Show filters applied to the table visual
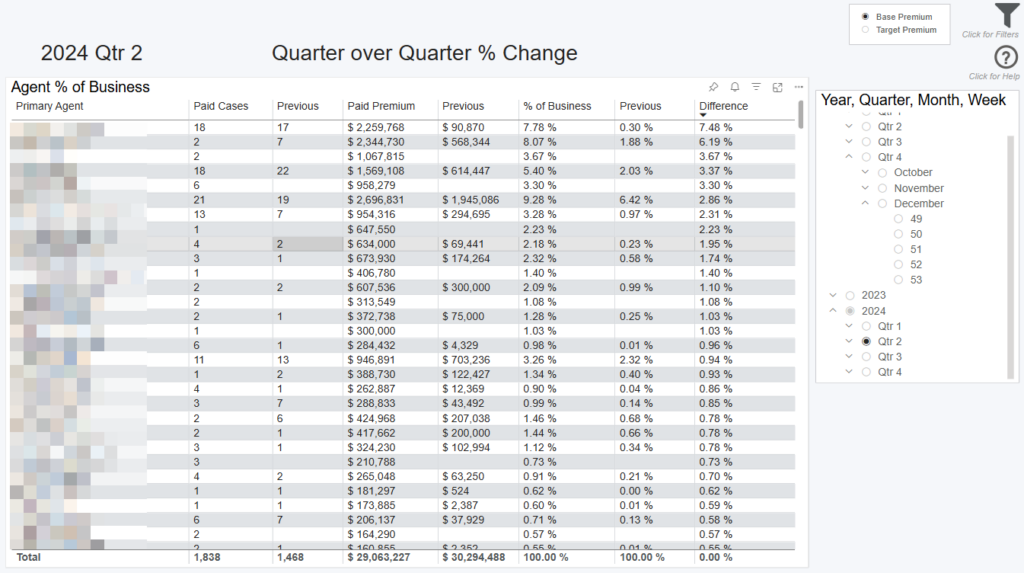1024x573 pixels. 756,88
